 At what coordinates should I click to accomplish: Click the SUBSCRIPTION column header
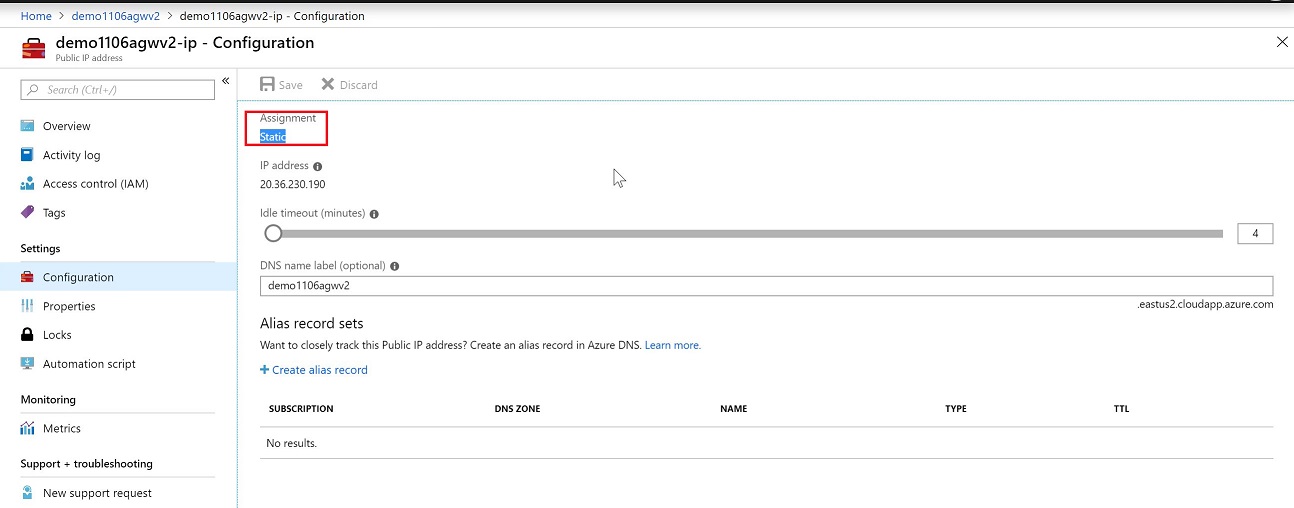click(x=301, y=409)
